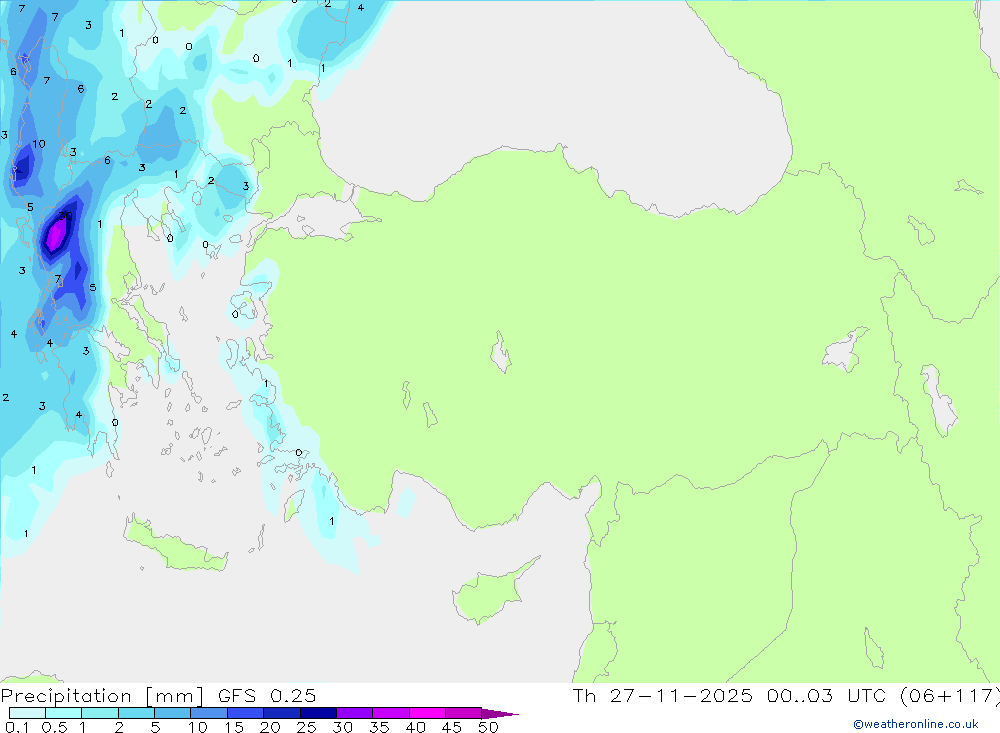The height and width of the screenshot is (733, 1000).
Task: Click the 0.1–0.5 mm lightest cyan legend swatch
Action: (27, 713)
